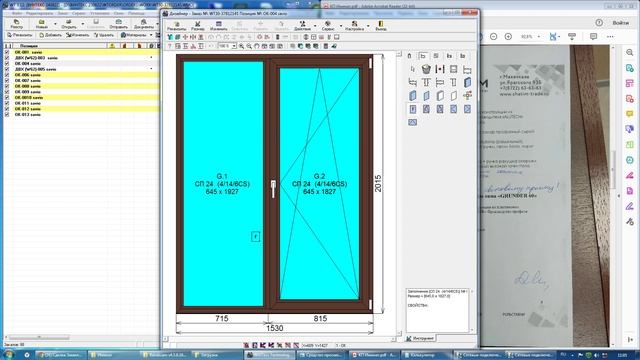Image resolution: width=640 pixels, height=360 pixels.
Task: Toggle checkbox for ОК-004 savio row
Action: click(7, 64)
